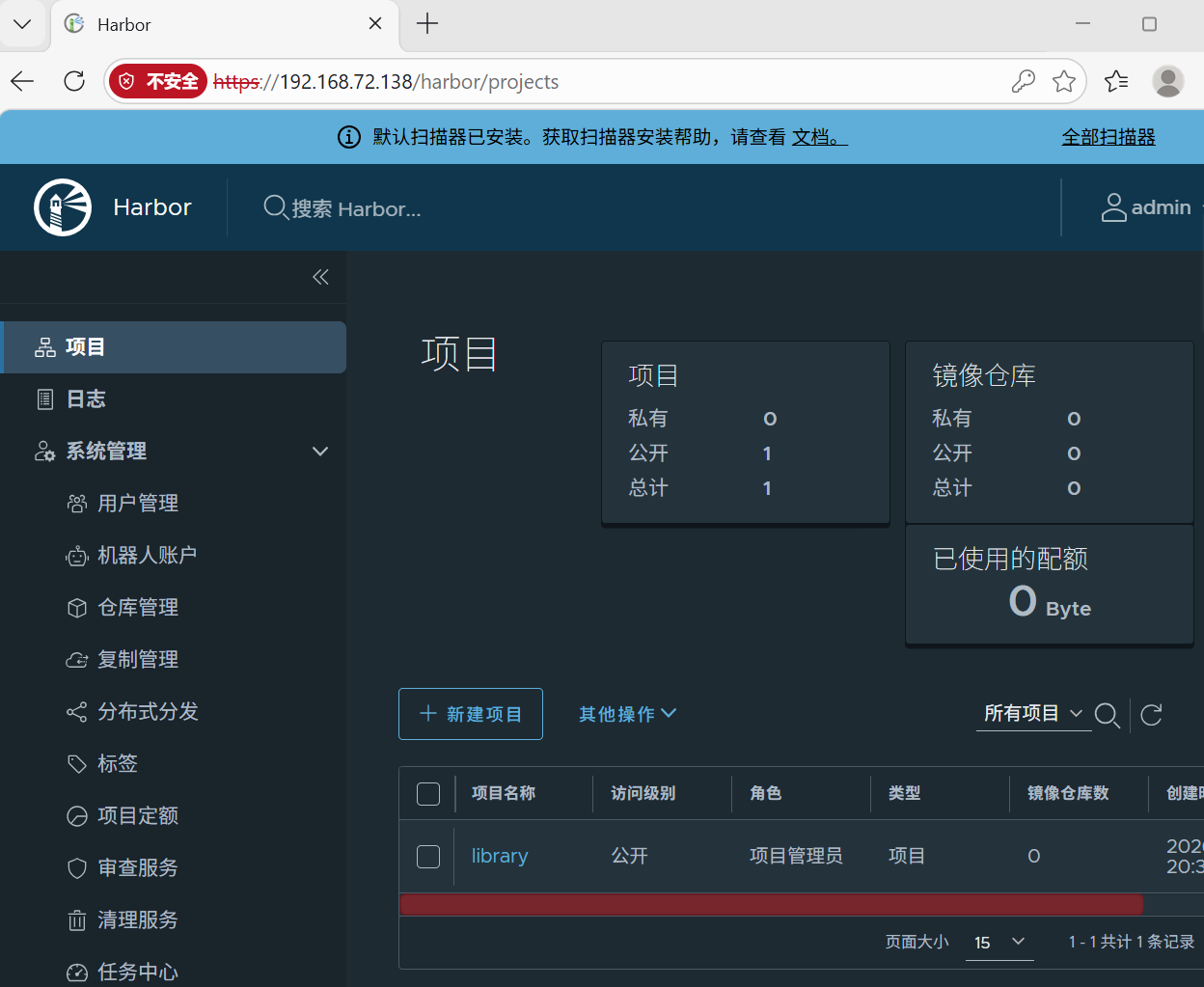Click the admin user avatar icon

click(1114, 207)
